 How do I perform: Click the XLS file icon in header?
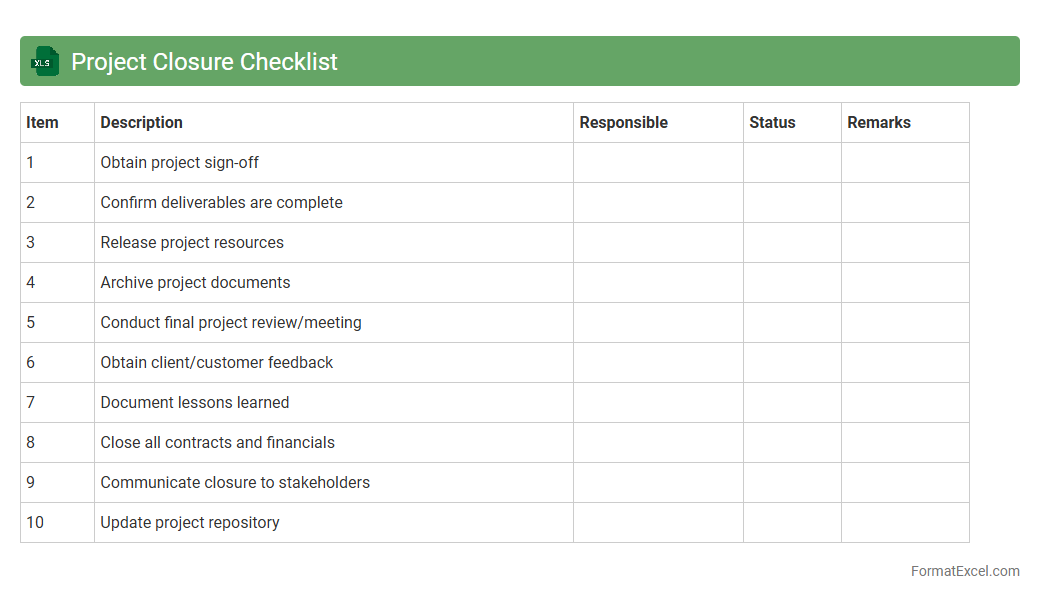[45, 61]
